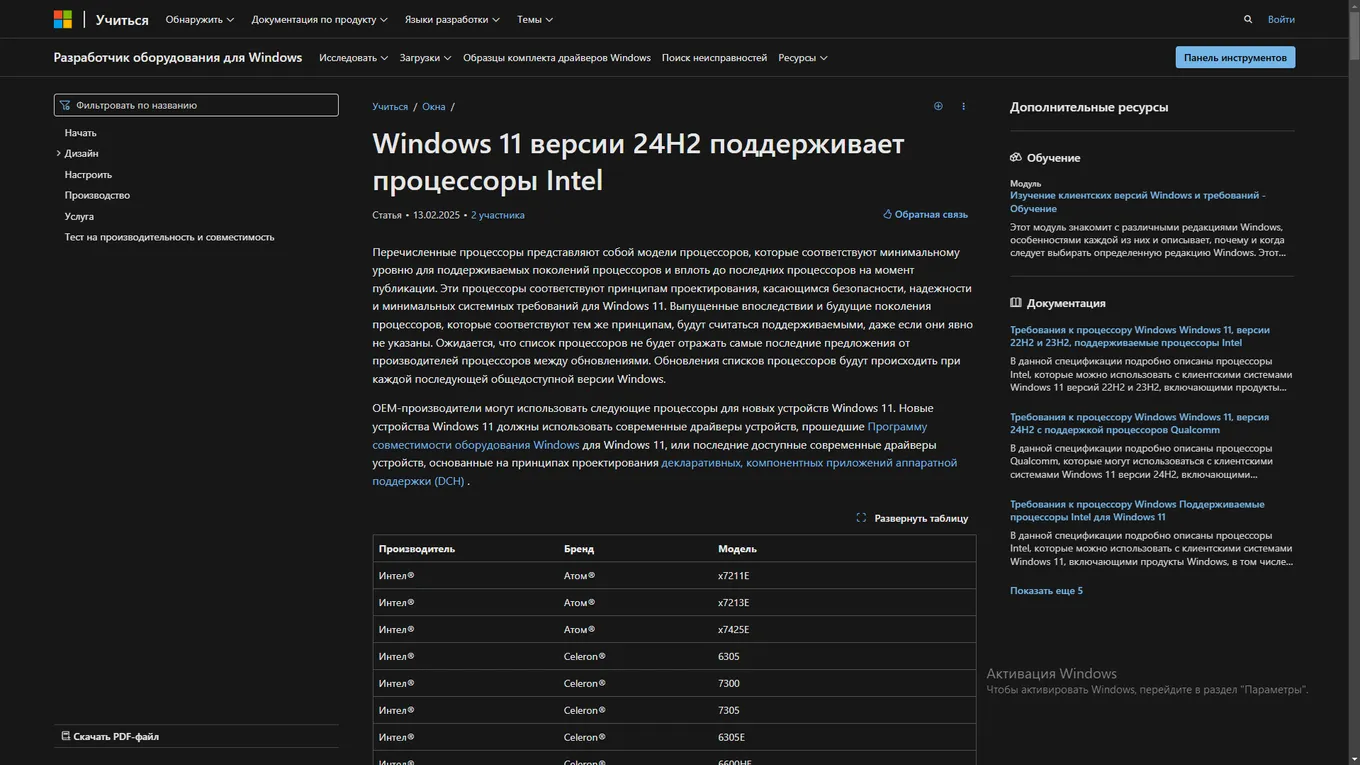Click the Celeron model 7300 cell

pos(729,684)
